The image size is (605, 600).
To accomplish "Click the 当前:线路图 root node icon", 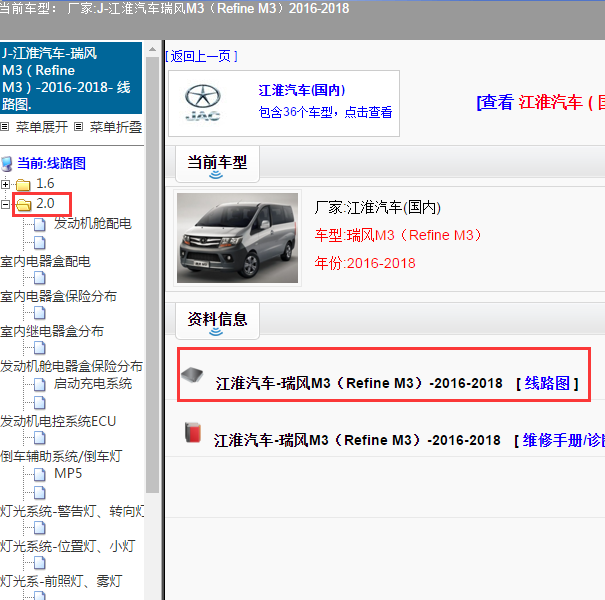I will click(x=8, y=164).
